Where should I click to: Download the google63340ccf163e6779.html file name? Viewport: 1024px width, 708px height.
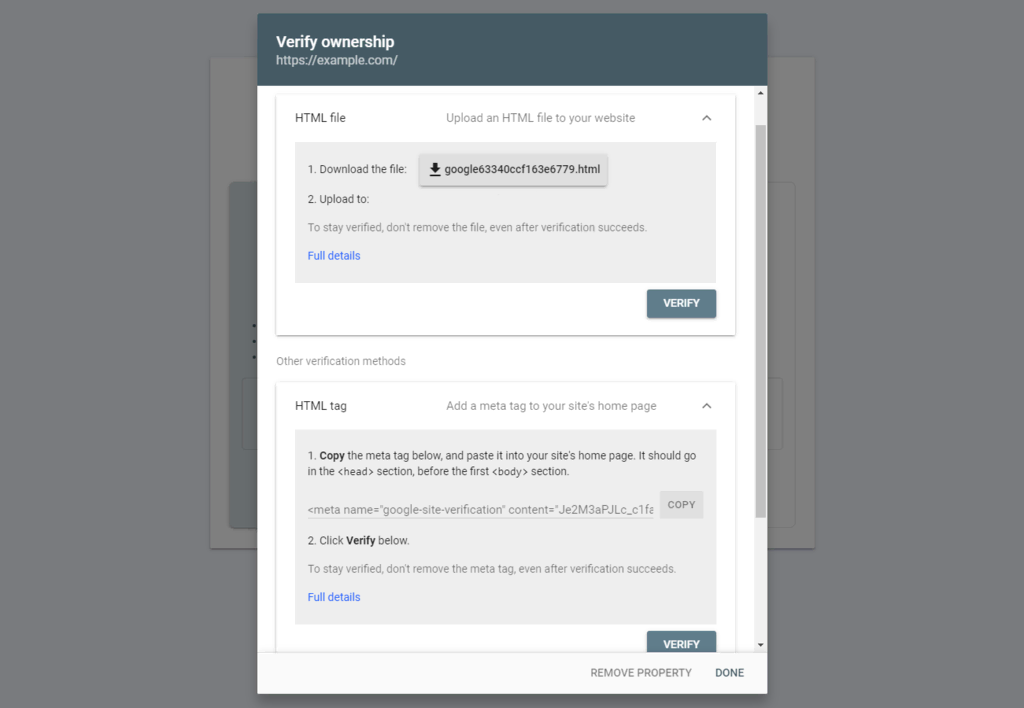pos(522,170)
